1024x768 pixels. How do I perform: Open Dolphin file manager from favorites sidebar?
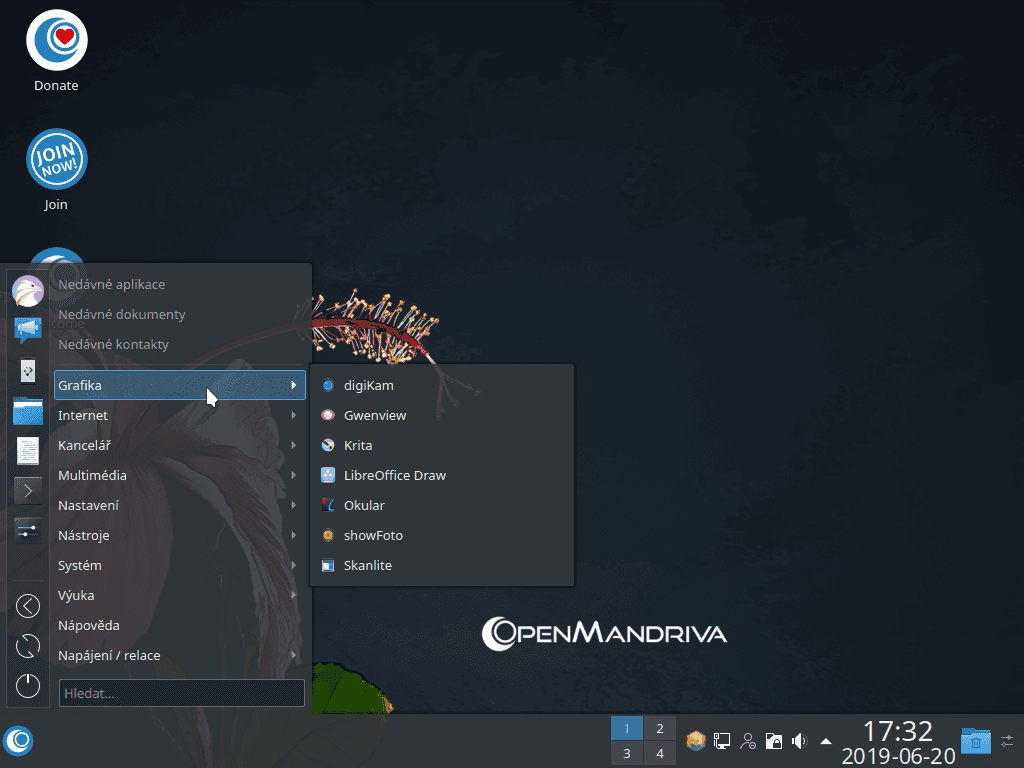tap(27, 410)
